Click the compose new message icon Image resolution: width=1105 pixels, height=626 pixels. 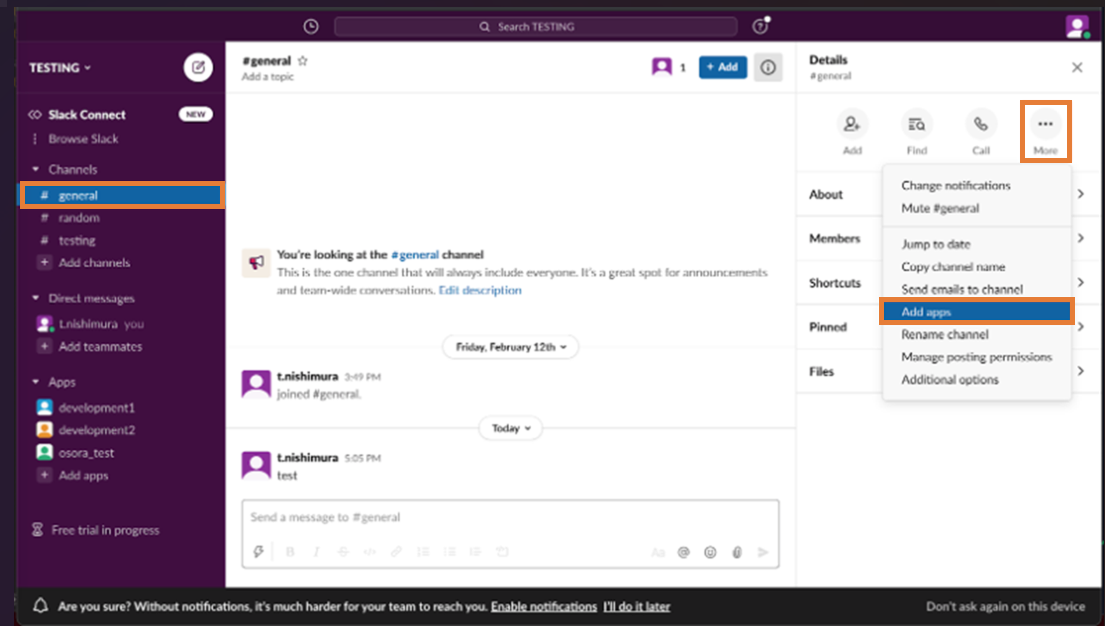tap(198, 68)
